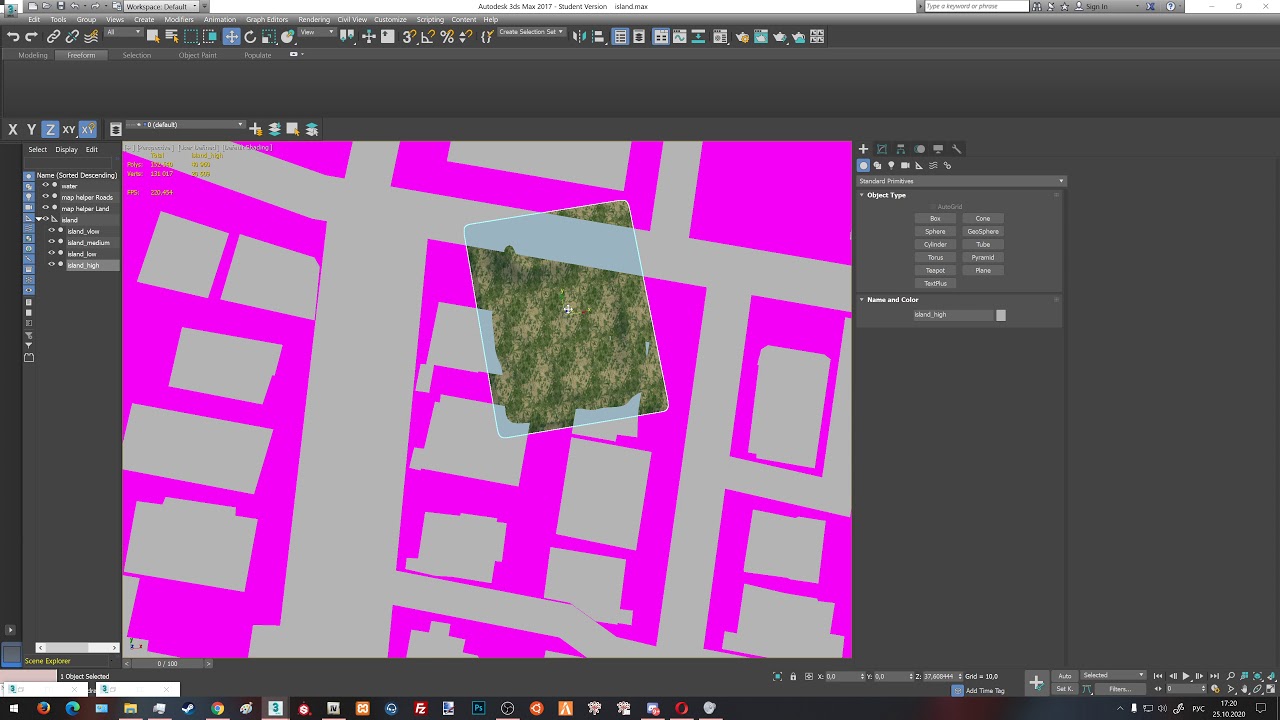Viewport: 1280px width, 720px height.
Task: Open the Rendering menu
Action: pos(314,20)
